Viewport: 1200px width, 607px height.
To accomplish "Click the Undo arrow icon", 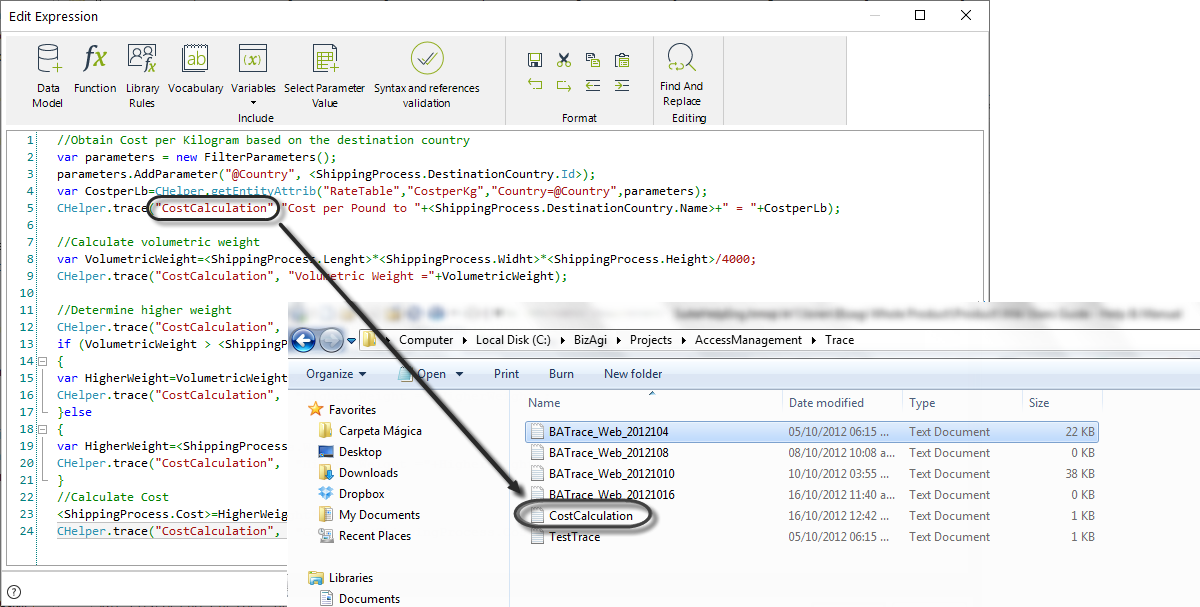I will click(x=535, y=86).
